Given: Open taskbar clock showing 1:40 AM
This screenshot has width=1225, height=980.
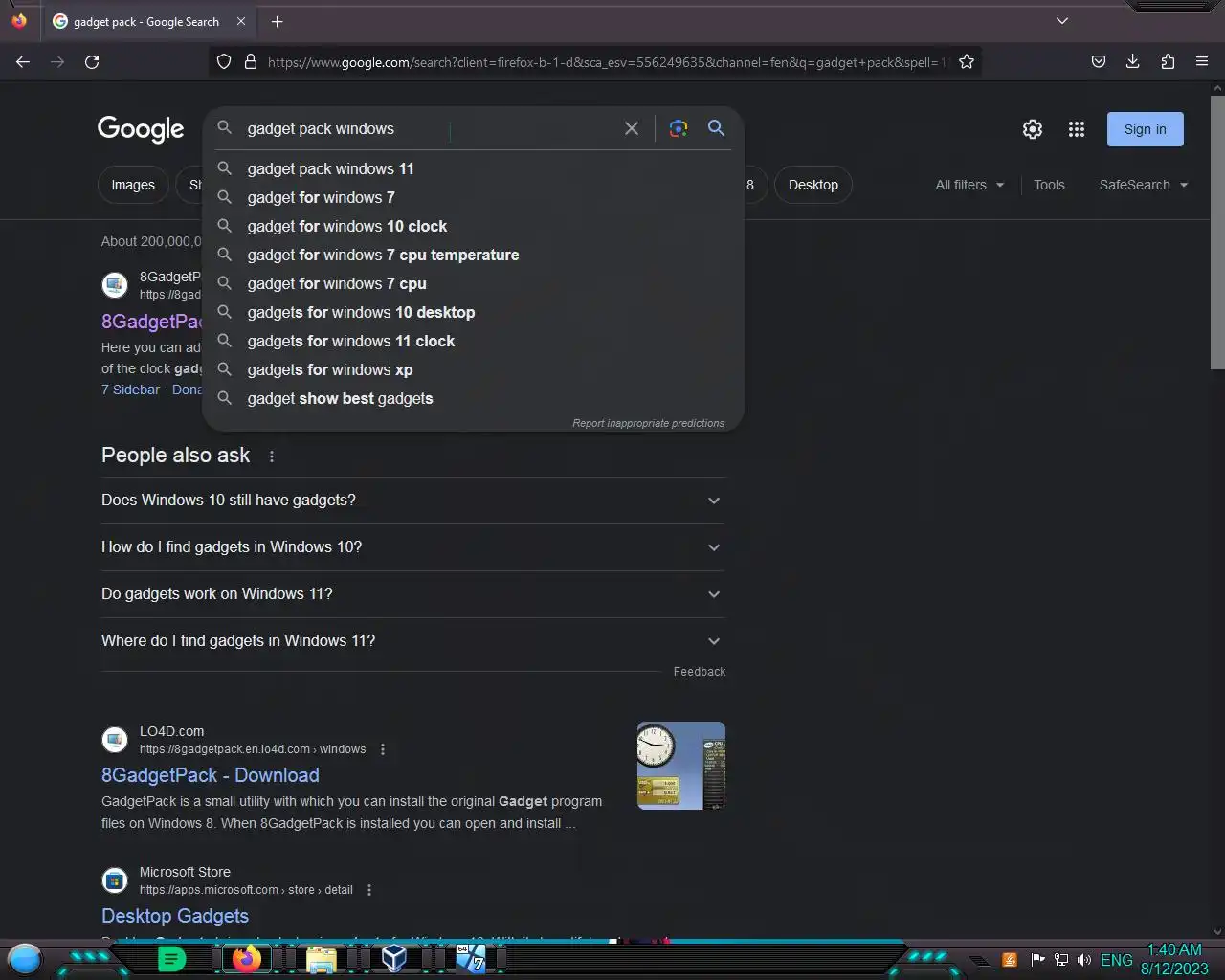Looking at the screenshot, I should (x=1174, y=959).
